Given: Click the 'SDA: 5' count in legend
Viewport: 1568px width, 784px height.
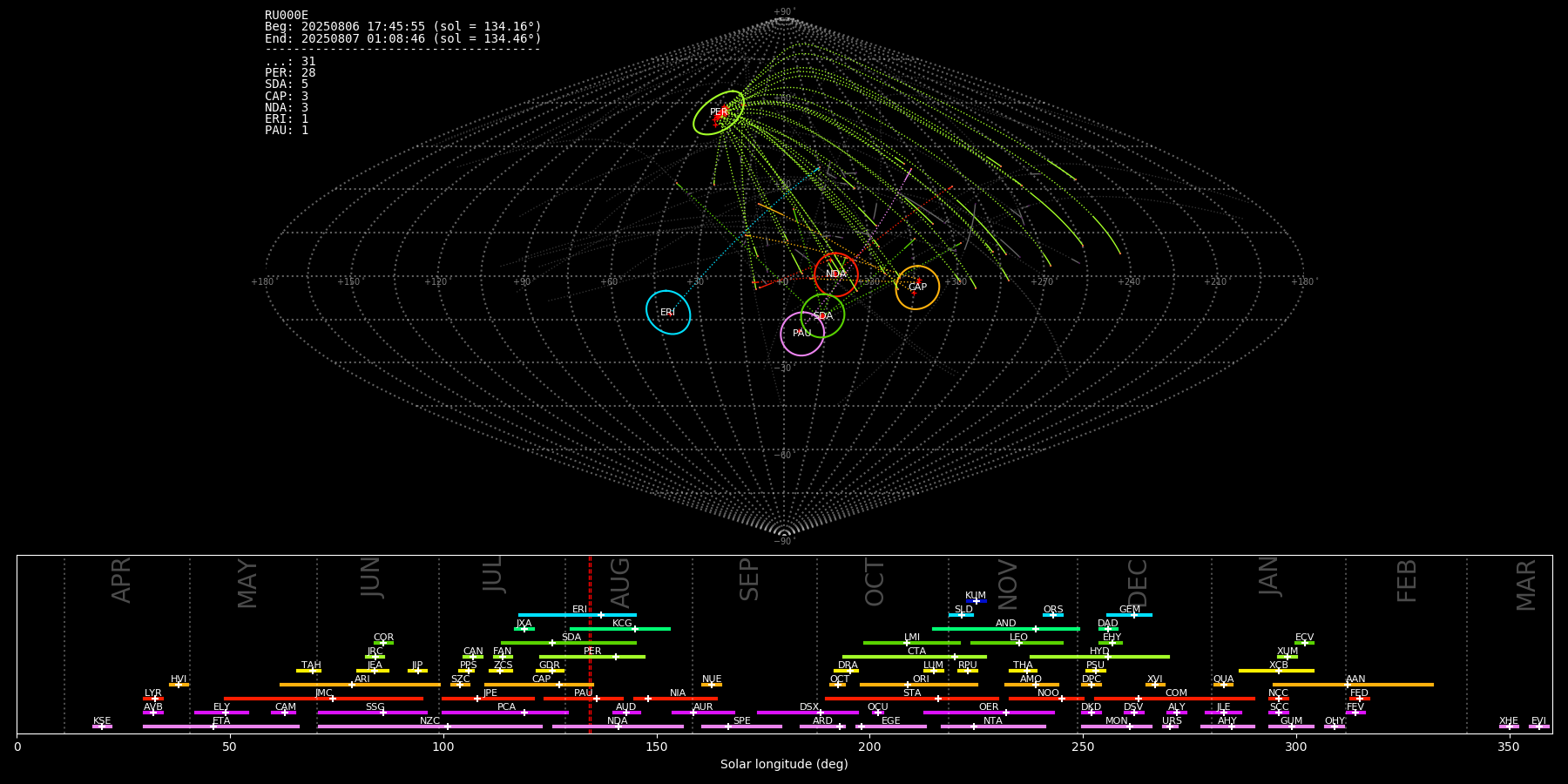Looking at the screenshot, I should [287, 84].
